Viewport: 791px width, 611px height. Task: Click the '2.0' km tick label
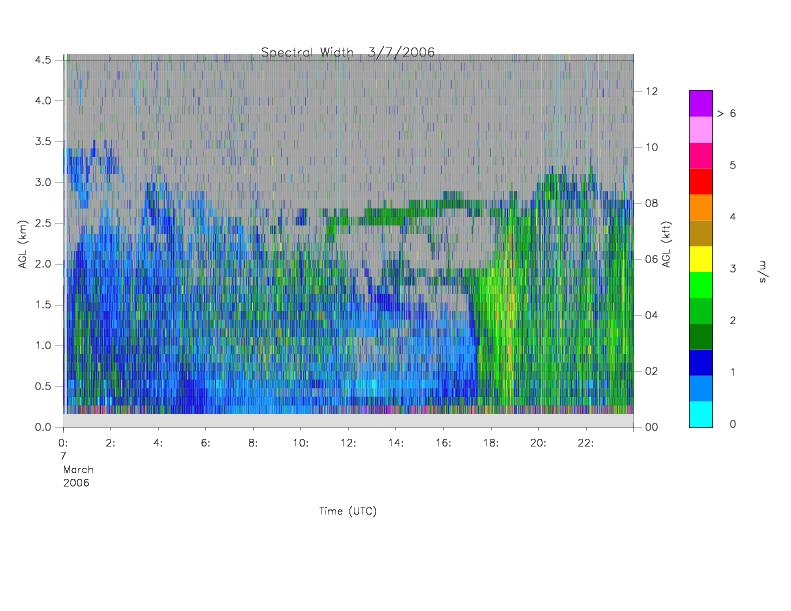pos(43,264)
